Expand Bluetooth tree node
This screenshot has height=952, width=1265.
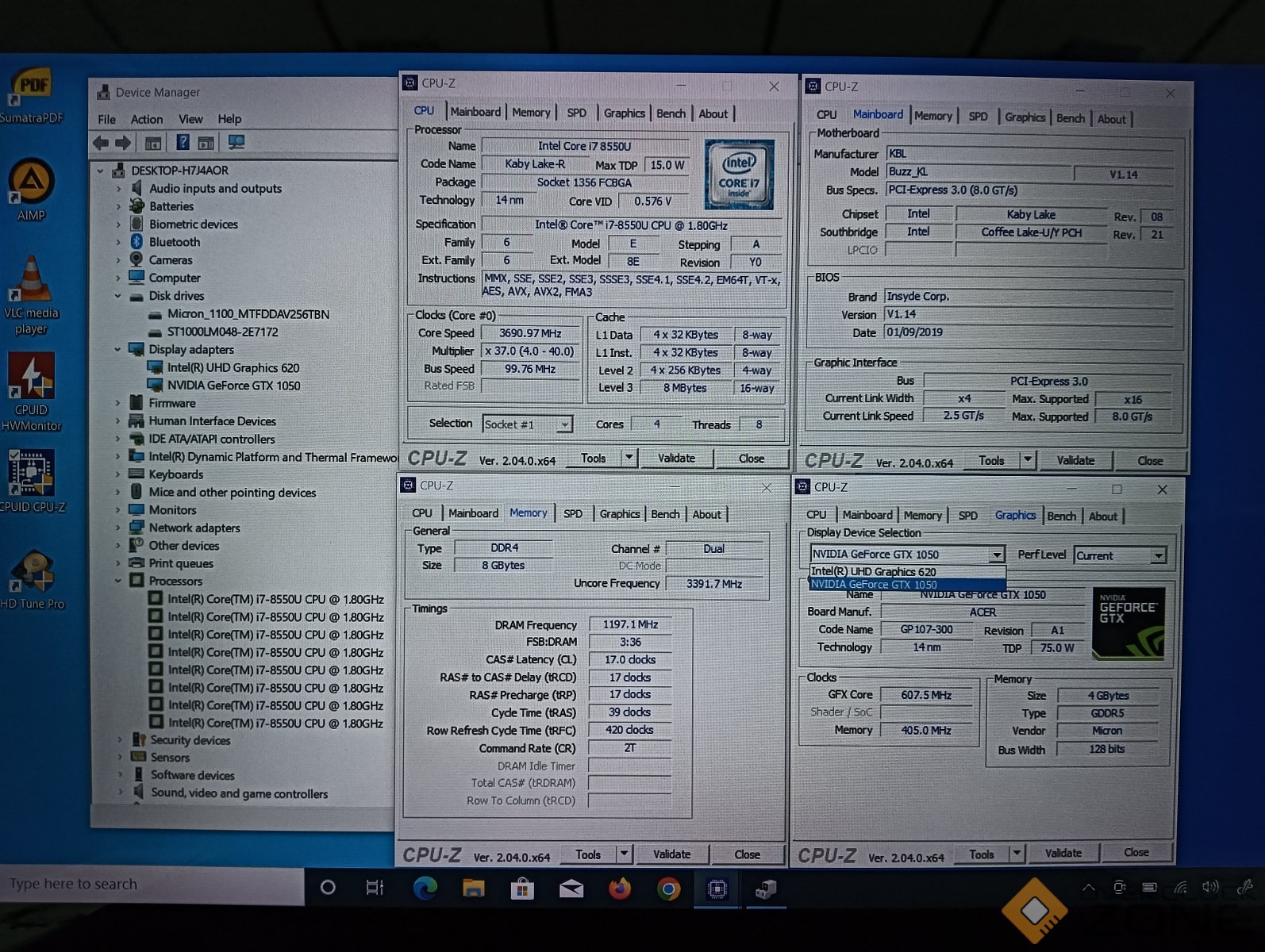coord(118,242)
